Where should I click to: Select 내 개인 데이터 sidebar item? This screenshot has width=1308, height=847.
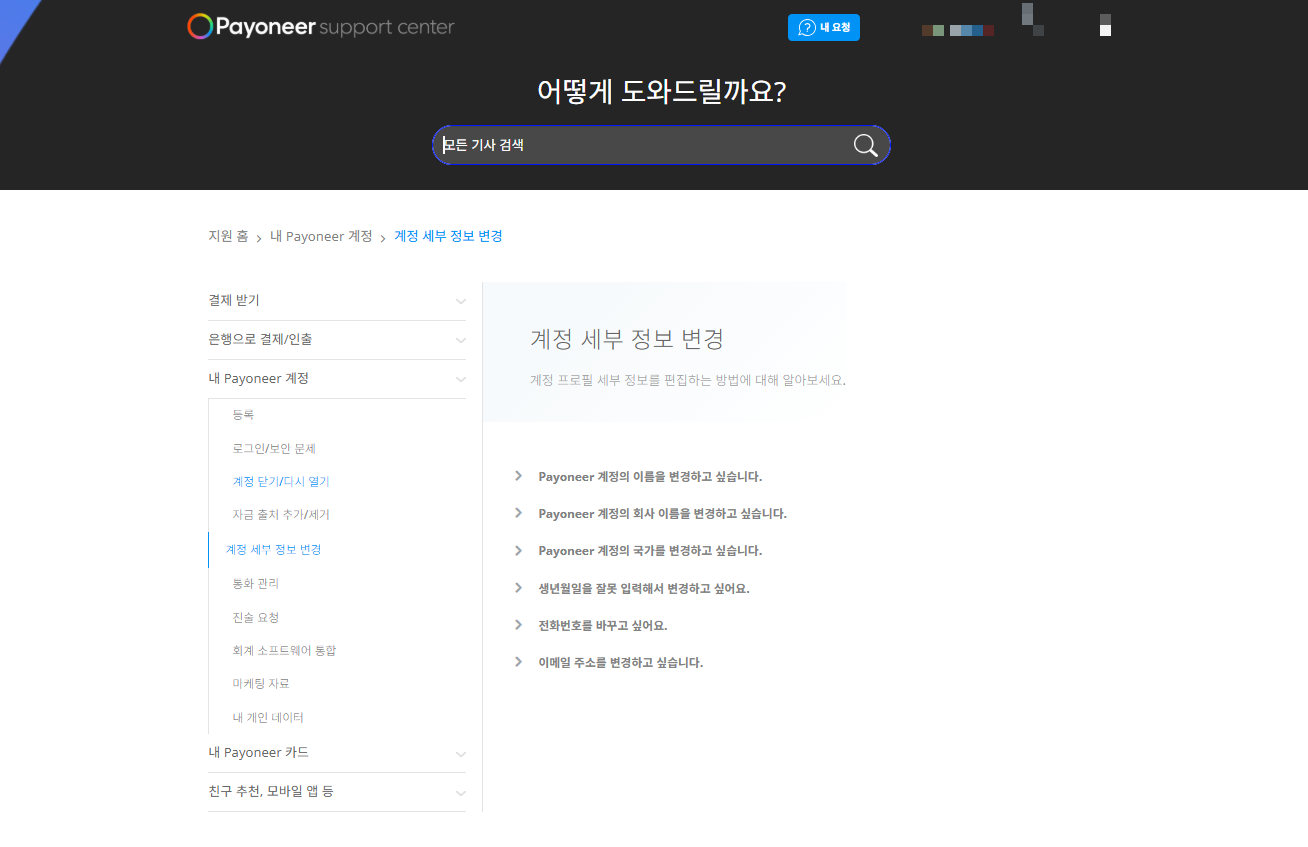[x=268, y=717]
